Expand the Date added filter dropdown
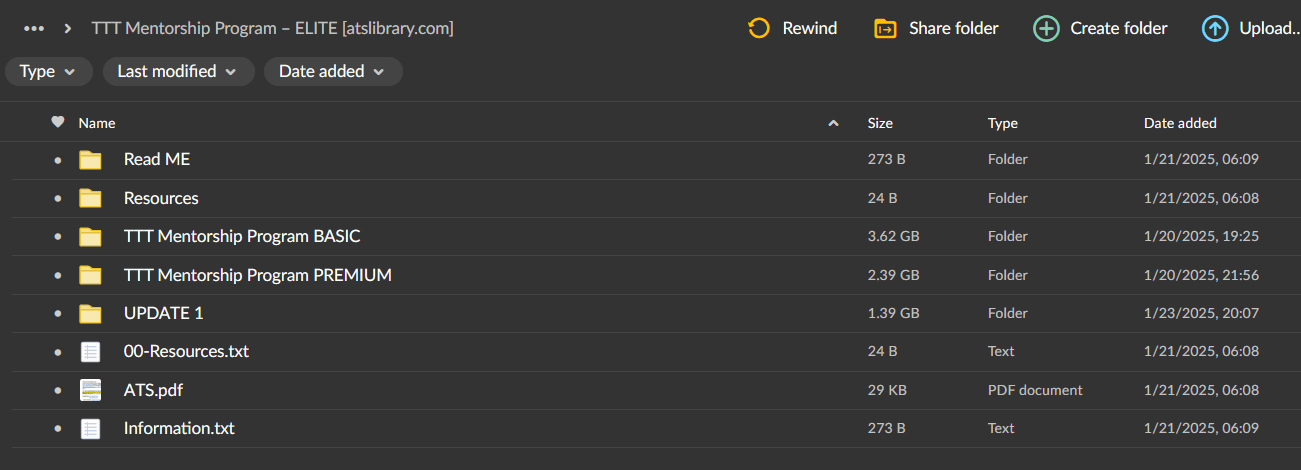 333,71
